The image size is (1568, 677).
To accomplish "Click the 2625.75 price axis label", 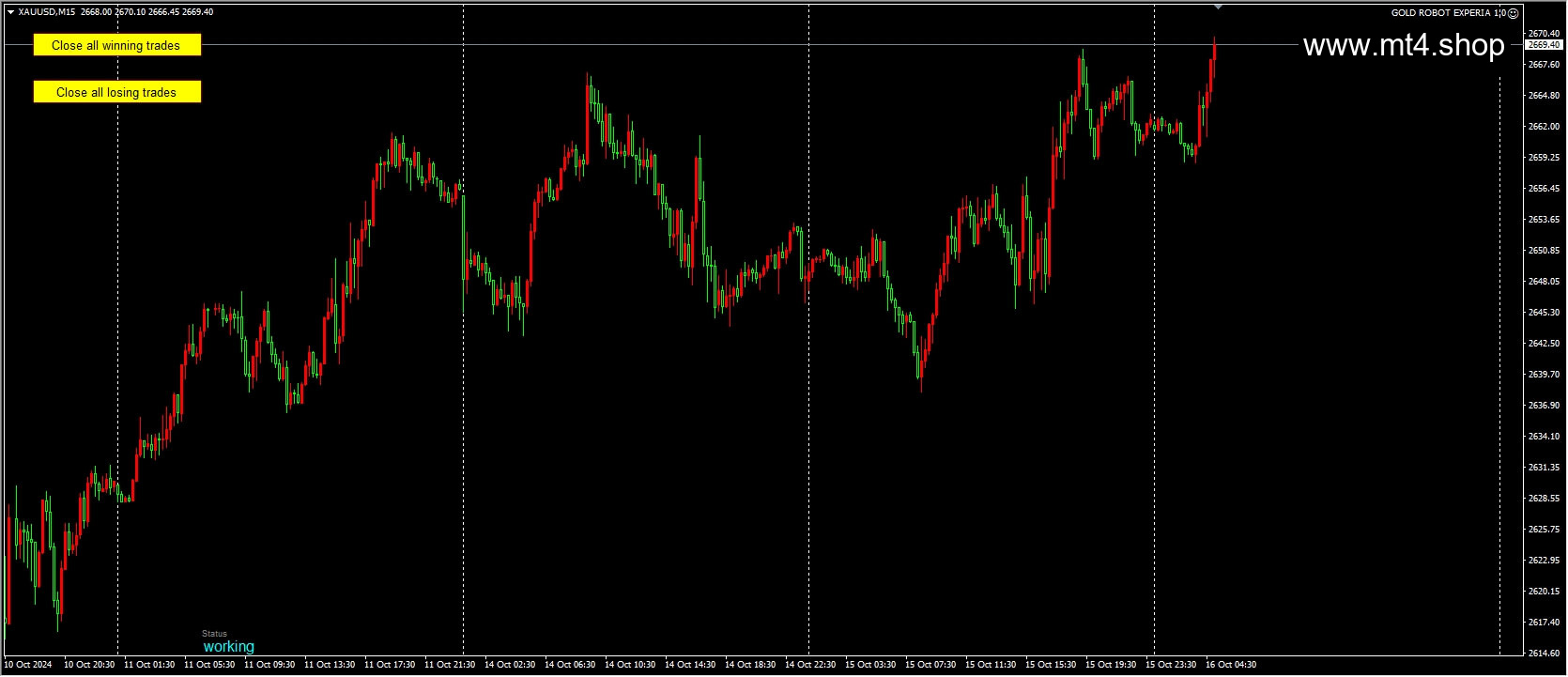I will [x=1544, y=530].
